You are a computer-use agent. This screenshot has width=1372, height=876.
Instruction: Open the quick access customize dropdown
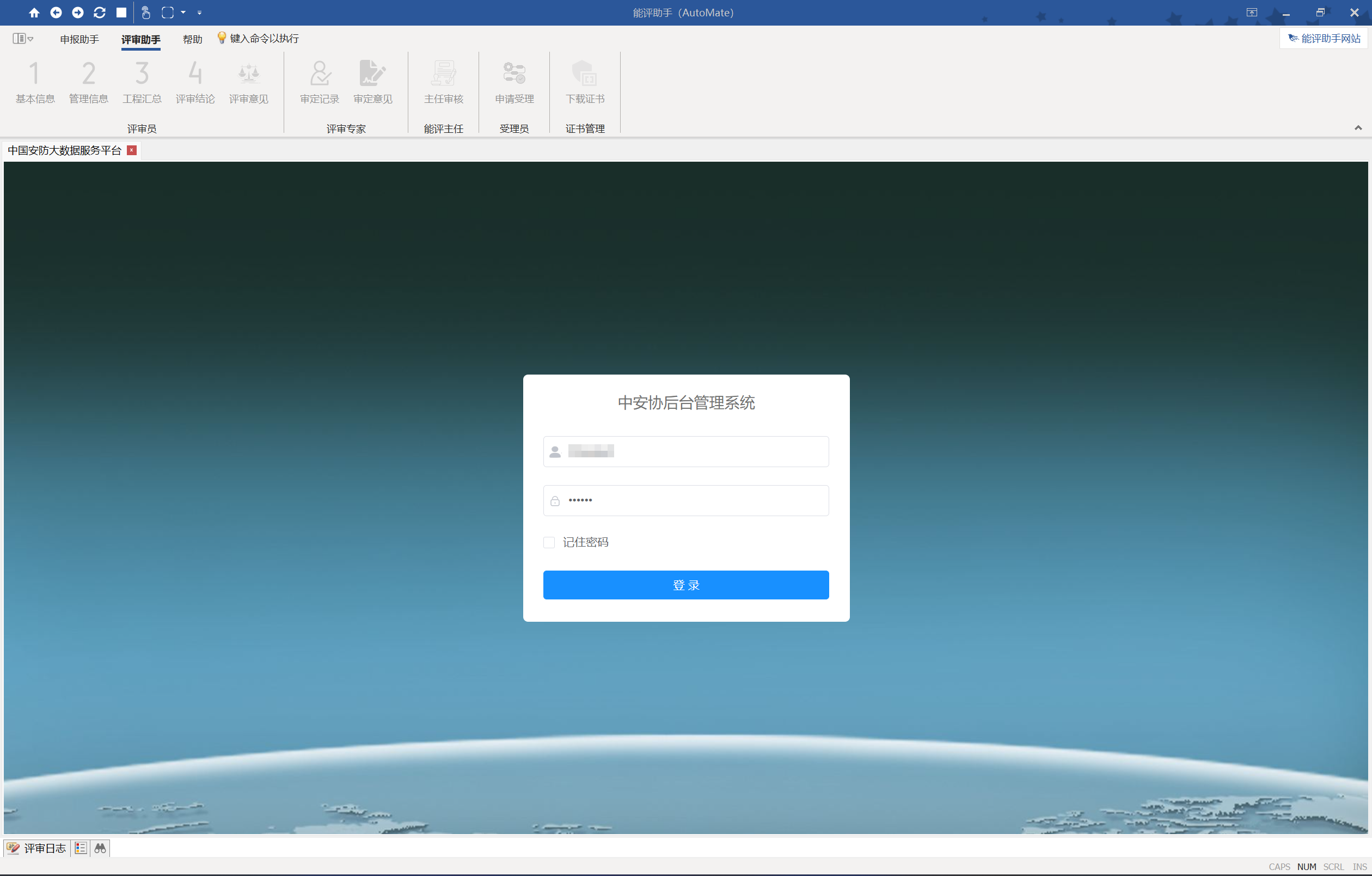pos(199,13)
